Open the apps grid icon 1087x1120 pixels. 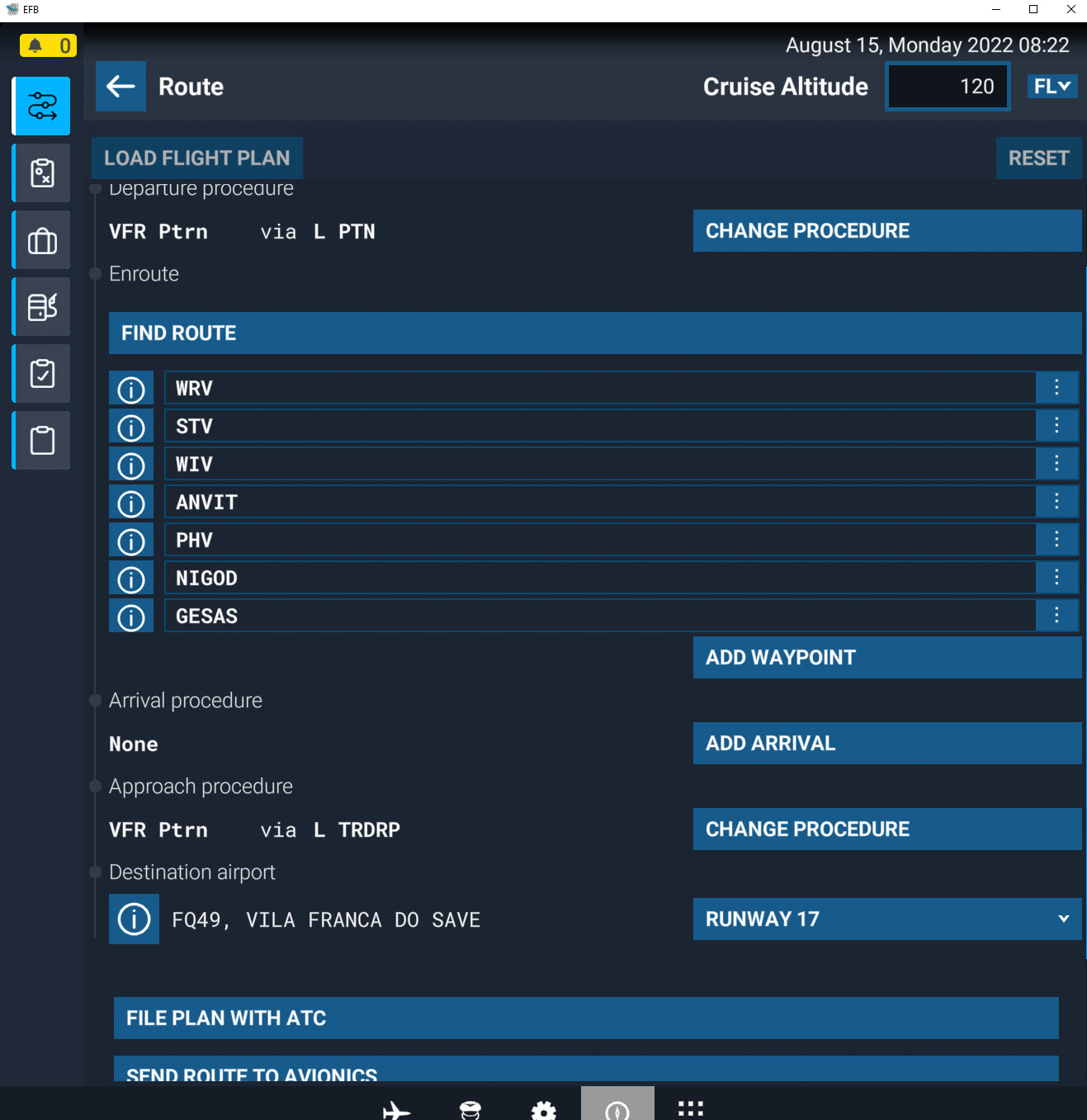pos(691,1108)
